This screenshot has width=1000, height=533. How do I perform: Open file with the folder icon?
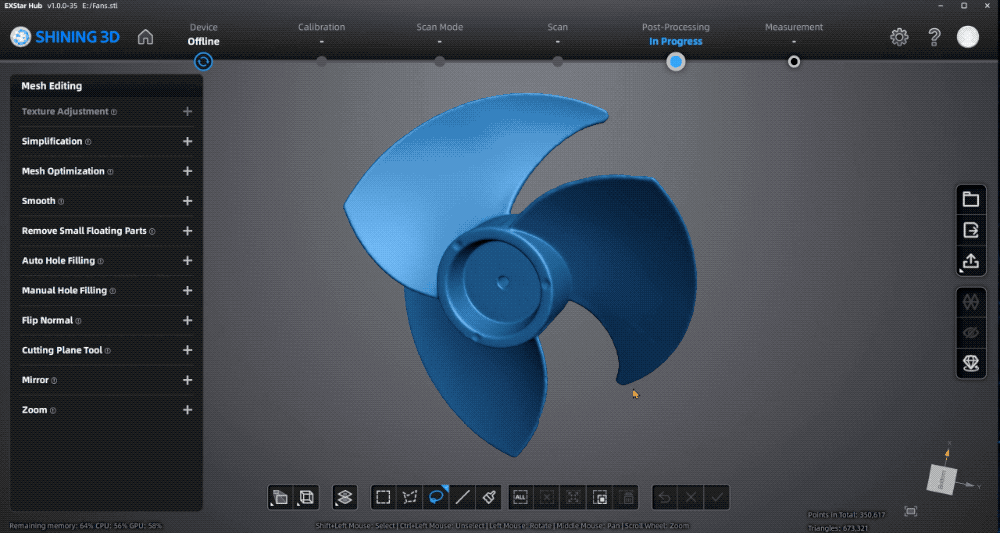[970, 199]
